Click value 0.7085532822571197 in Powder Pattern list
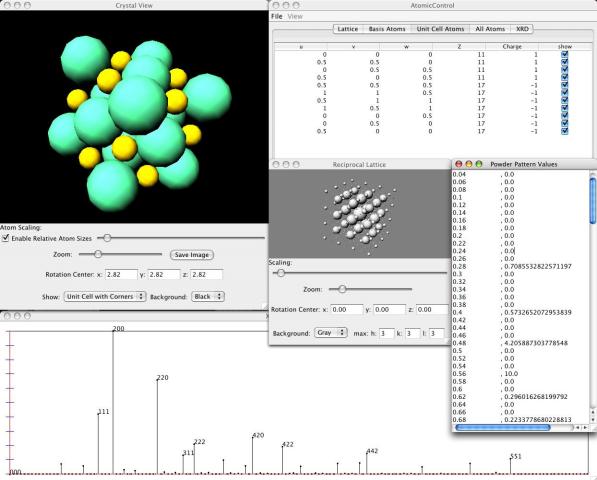The height and width of the screenshot is (480, 597). (538, 266)
